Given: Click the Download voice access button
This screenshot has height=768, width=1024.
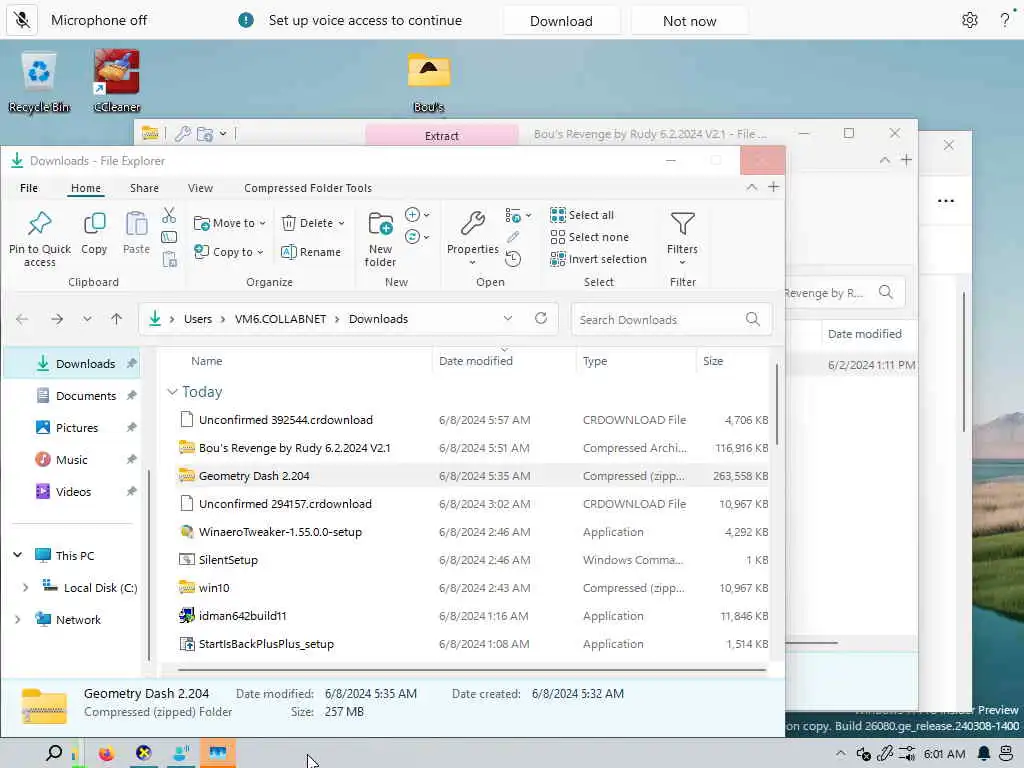Looking at the screenshot, I should (561, 21).
